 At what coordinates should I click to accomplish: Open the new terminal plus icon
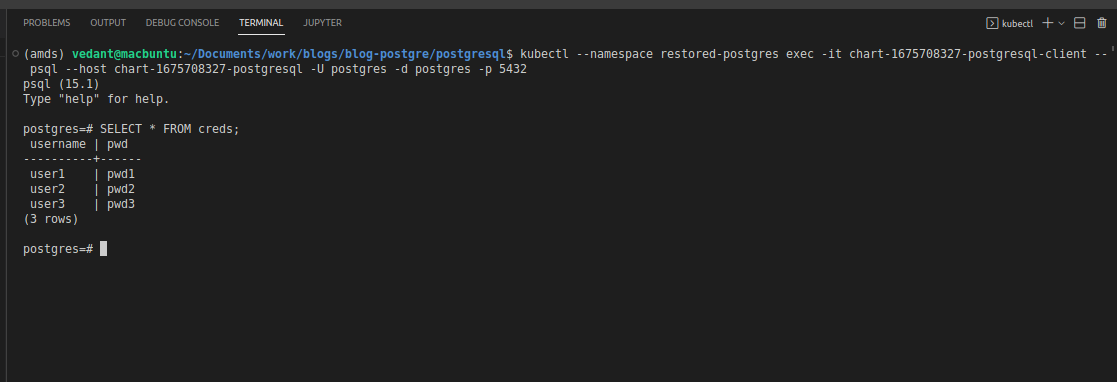coord(1047,23)
